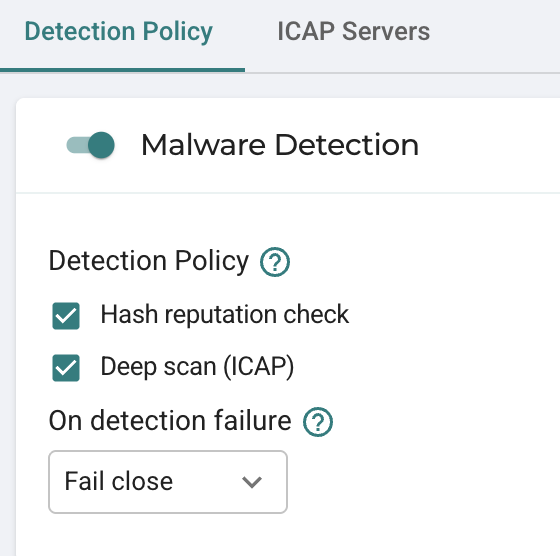Click the teal underline beneath Detection Policy tab
560x556 pixels.
122,70
